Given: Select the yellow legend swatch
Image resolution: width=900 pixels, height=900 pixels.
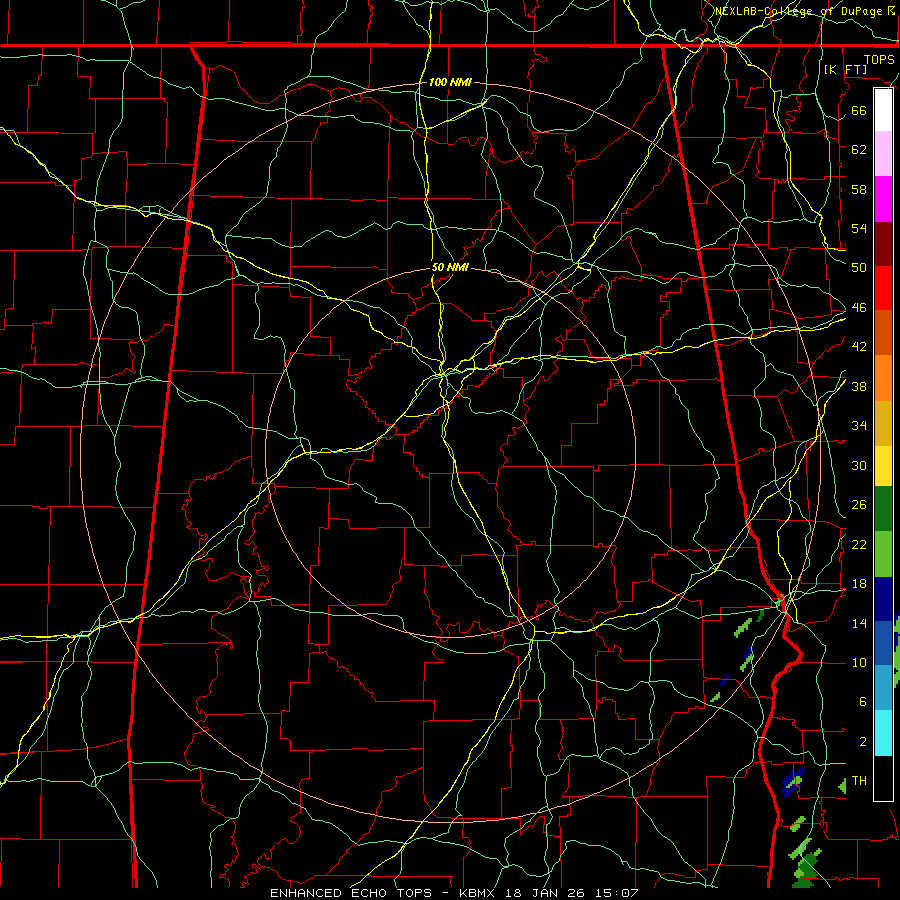Looking at the screenshot, I should (883, 466).
